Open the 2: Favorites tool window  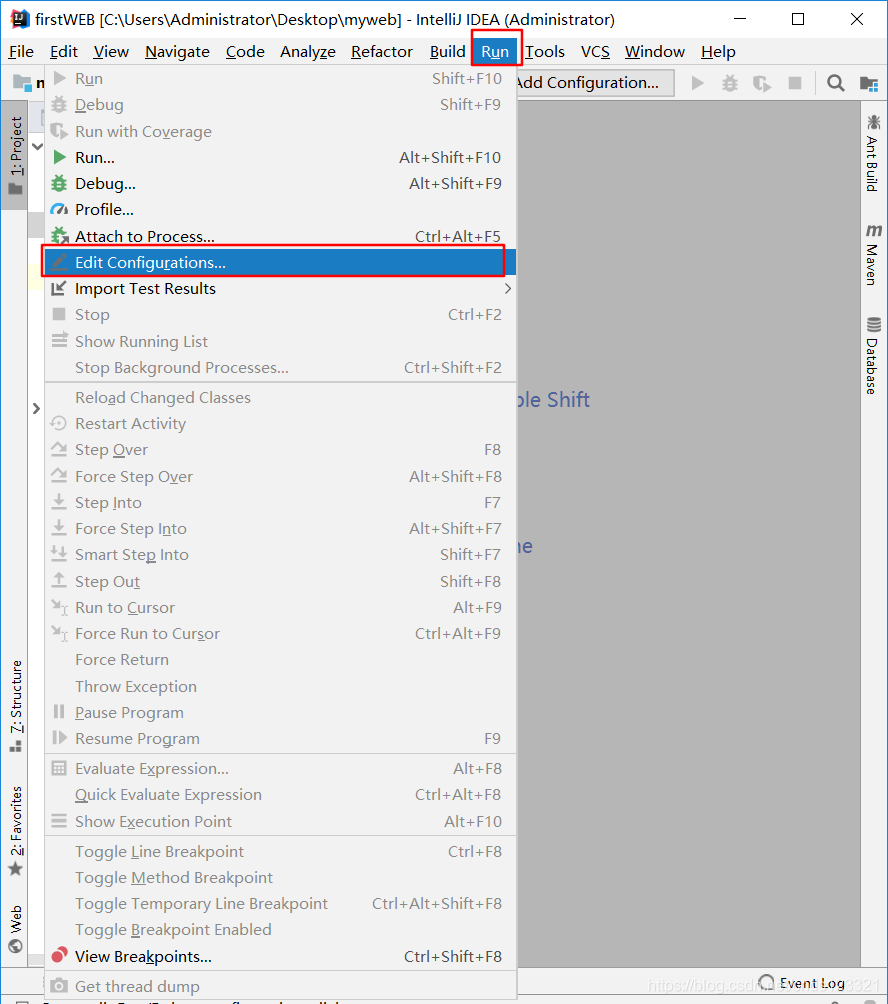tap(16, 830)
